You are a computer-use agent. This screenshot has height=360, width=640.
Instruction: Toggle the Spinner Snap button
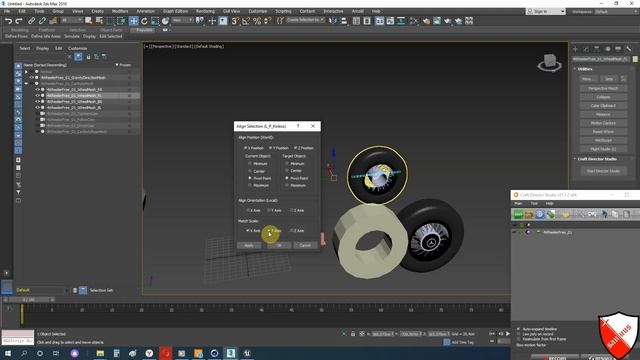(x=267, y=21)
